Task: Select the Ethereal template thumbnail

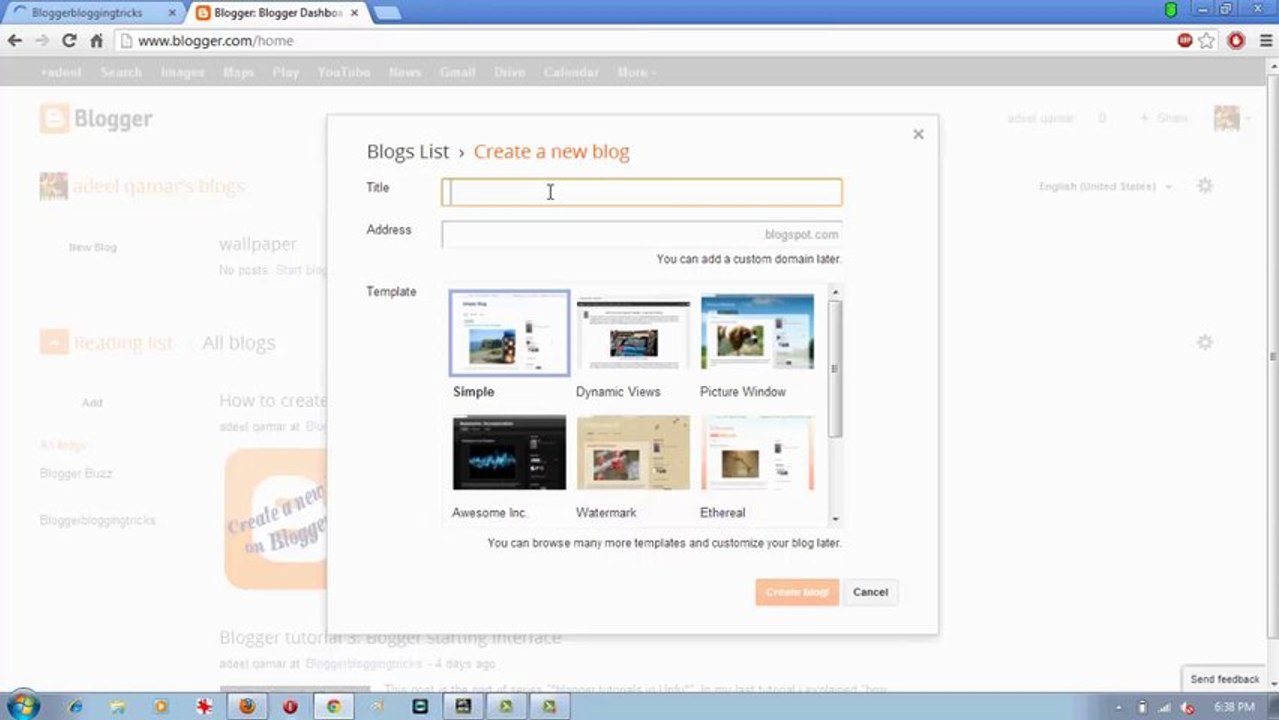Action: point(757,453)
